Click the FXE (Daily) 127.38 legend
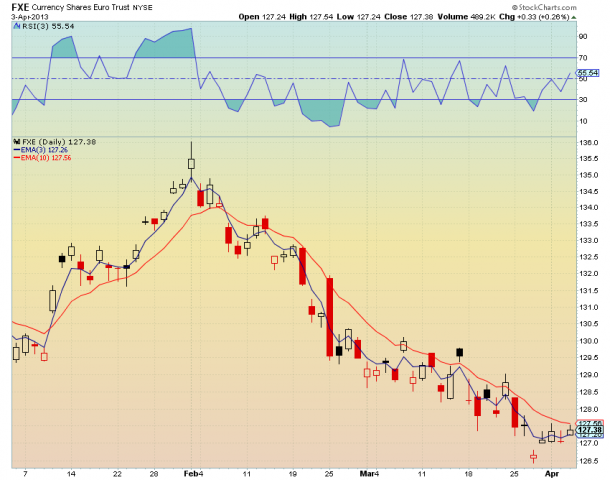Screen dimensions: 610x480 click(x=59, y=142)
